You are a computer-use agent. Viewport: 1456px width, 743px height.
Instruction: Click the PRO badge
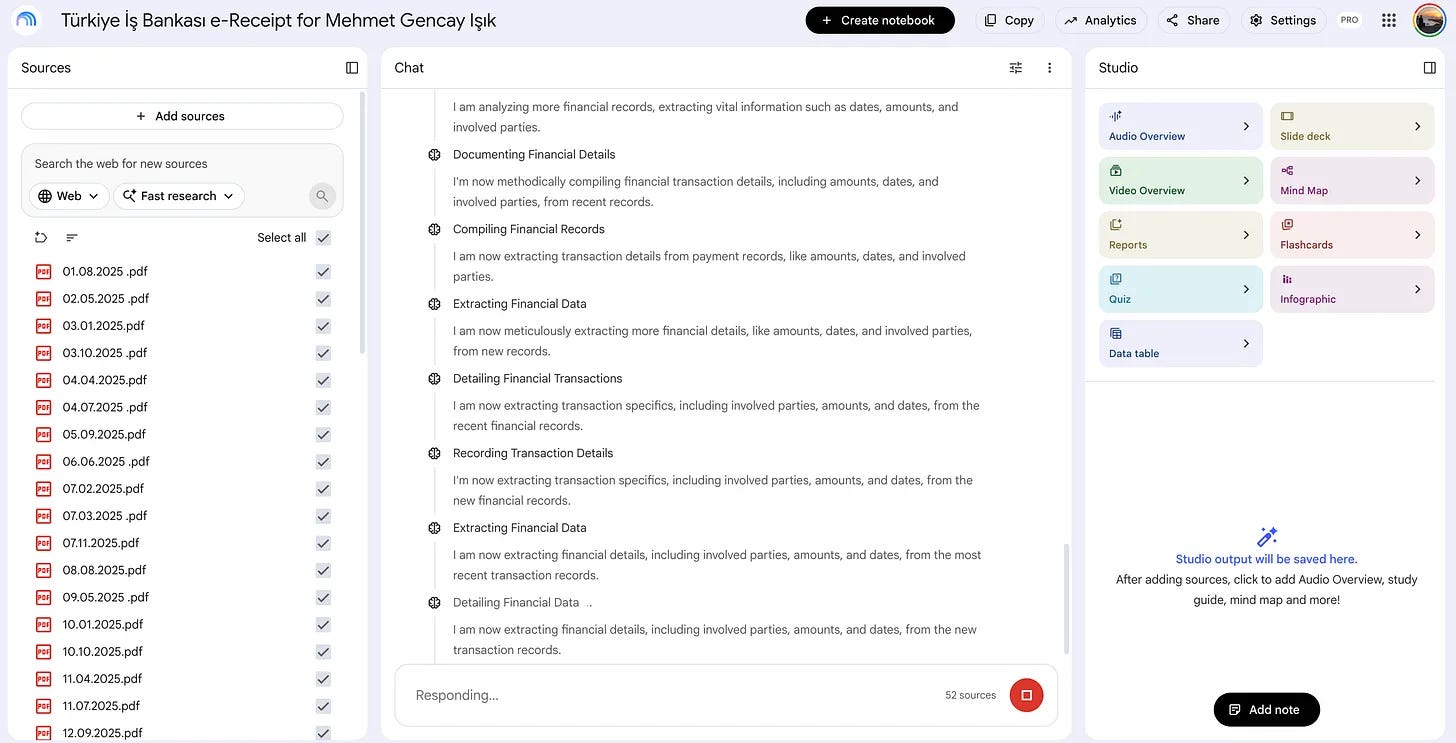1350,20
